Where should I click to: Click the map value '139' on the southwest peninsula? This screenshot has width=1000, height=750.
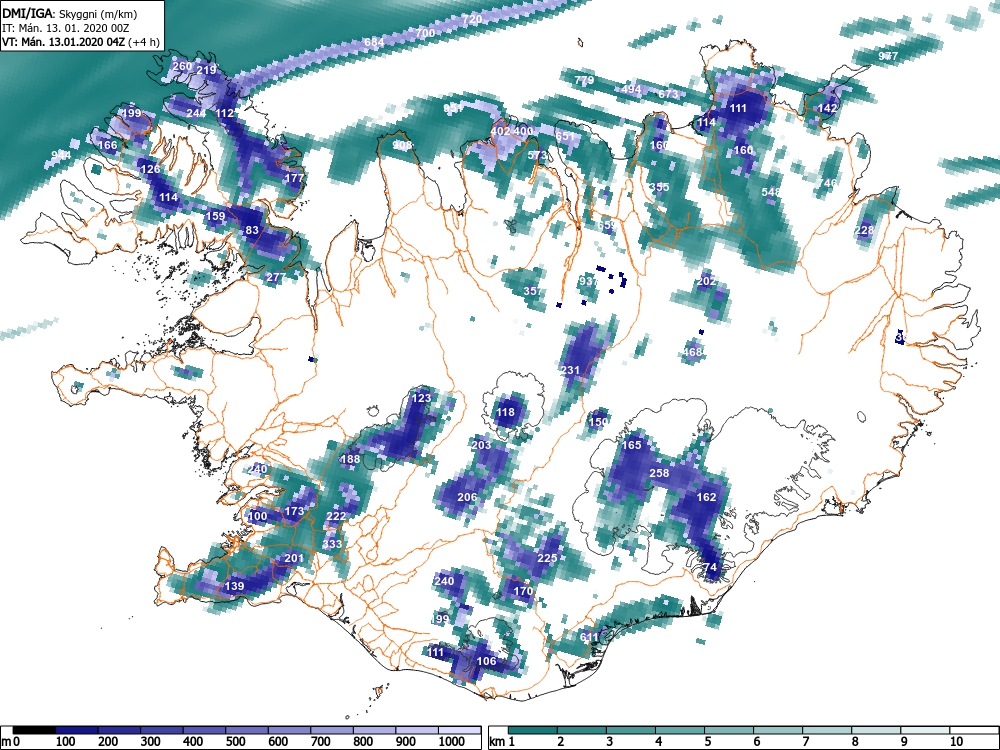235,586
